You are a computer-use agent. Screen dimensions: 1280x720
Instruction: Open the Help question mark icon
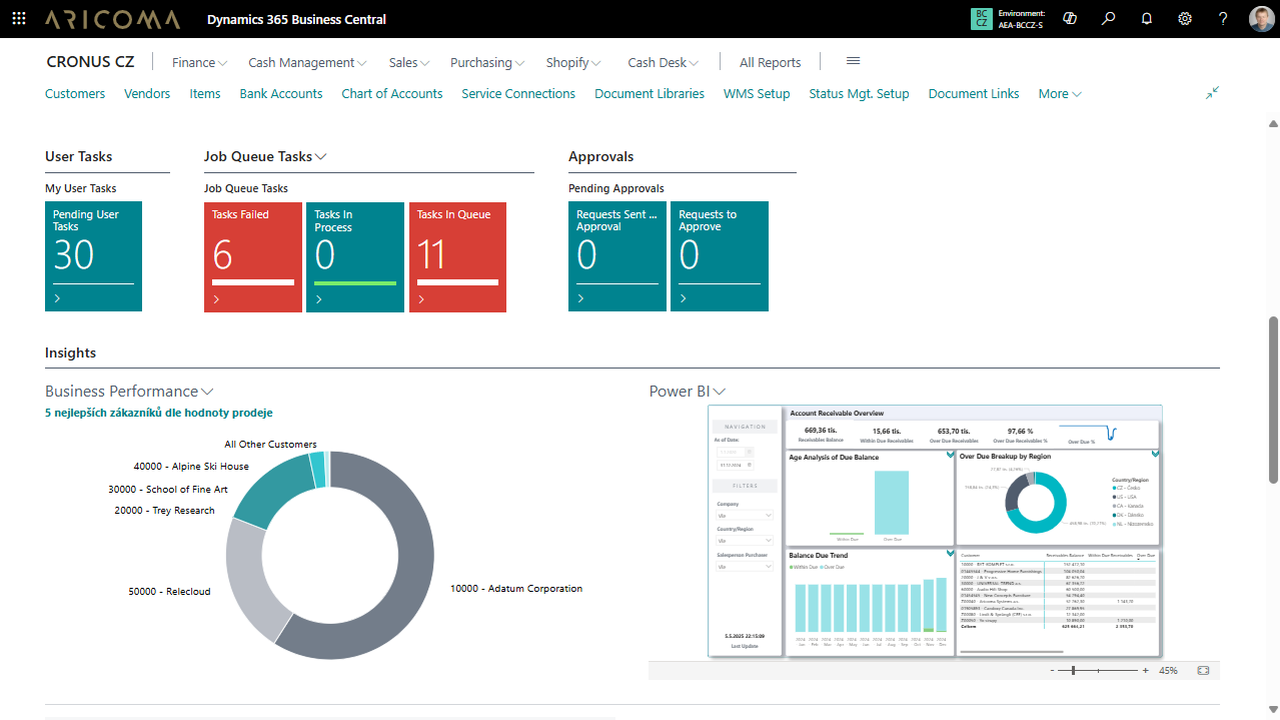1222,18
